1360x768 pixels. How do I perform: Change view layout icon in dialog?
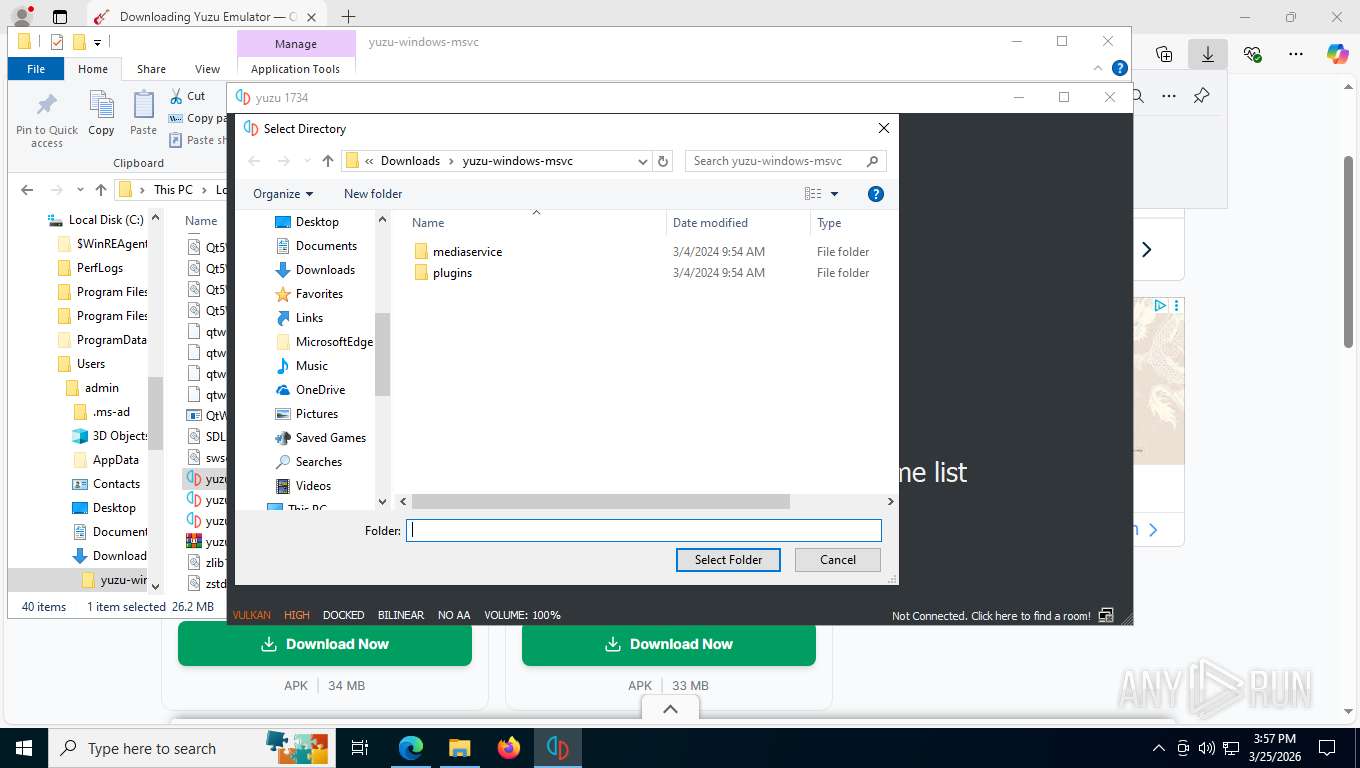point(813,194)
